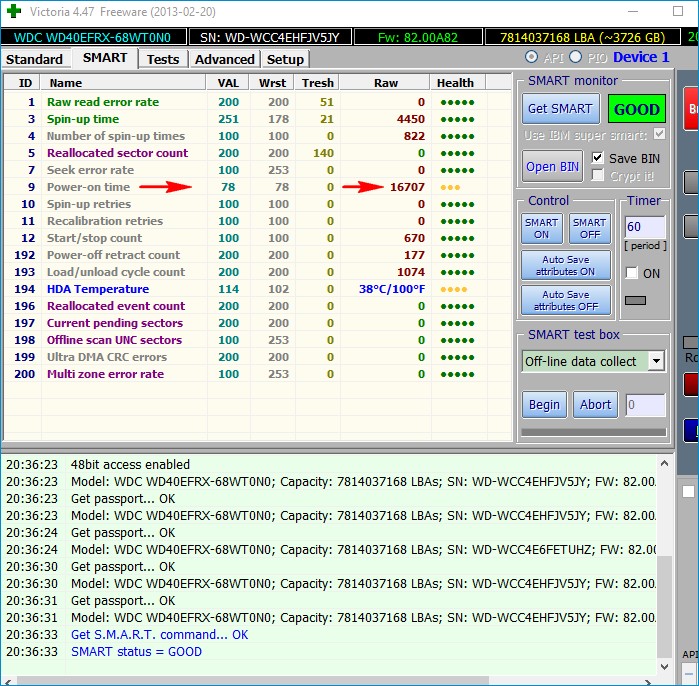Open the Advanced tab
Viewport: 699px width, 686px height.
click(224, 59)
